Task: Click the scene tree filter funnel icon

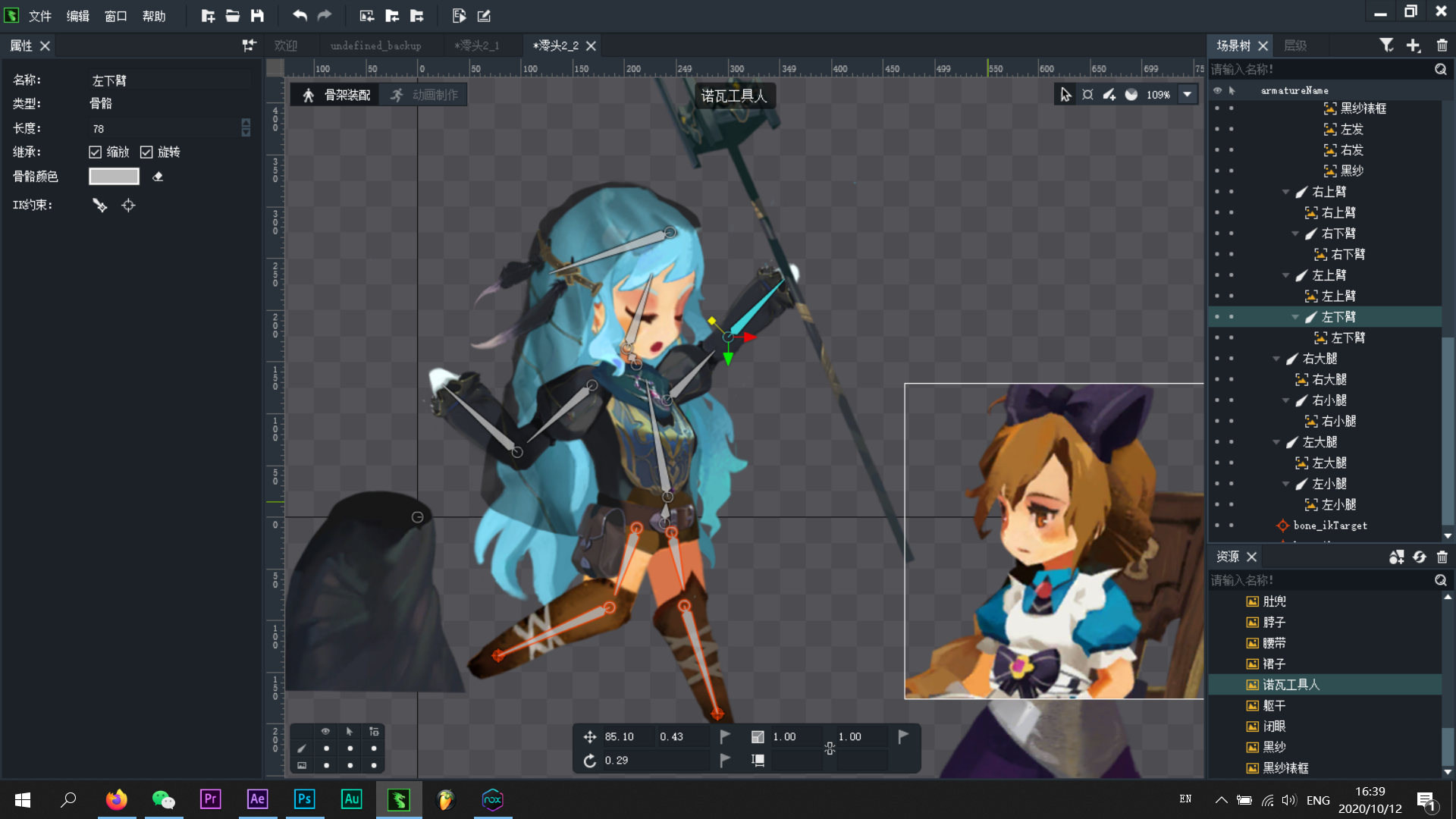Action: coord(1386,45)
